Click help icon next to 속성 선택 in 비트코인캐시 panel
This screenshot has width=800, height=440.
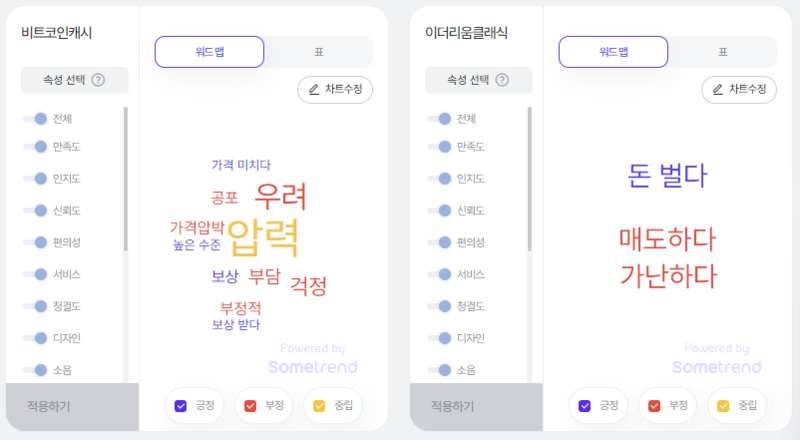tap(98, 80)
